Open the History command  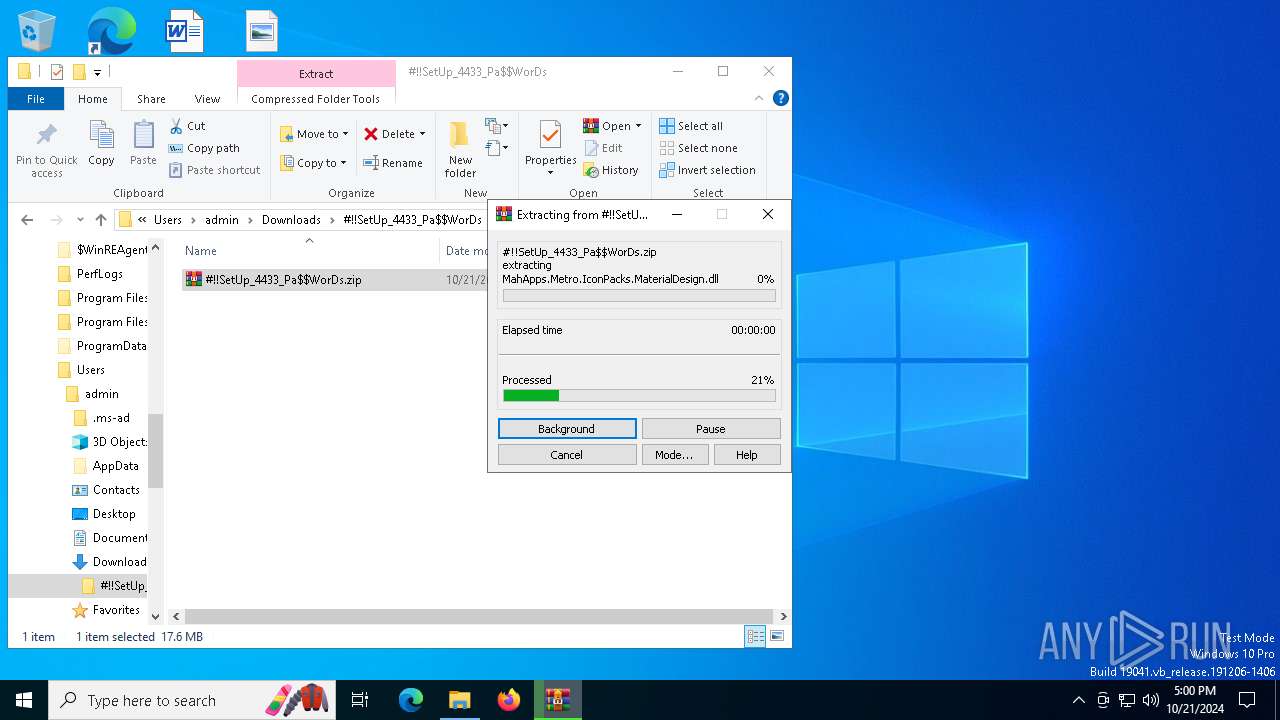(x=611, y=170)
